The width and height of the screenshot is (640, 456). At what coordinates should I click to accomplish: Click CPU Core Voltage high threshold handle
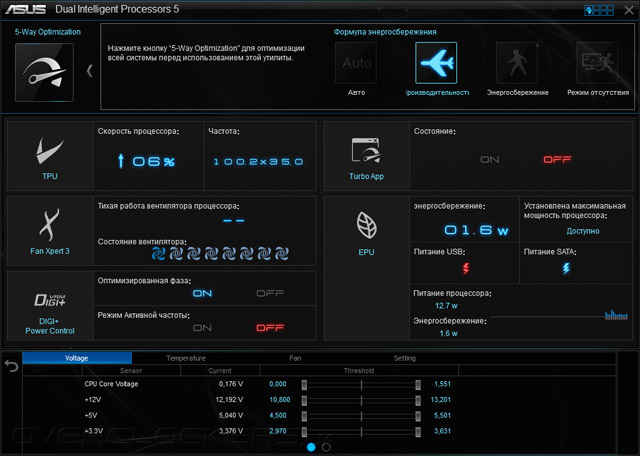(x=418, y=385)
